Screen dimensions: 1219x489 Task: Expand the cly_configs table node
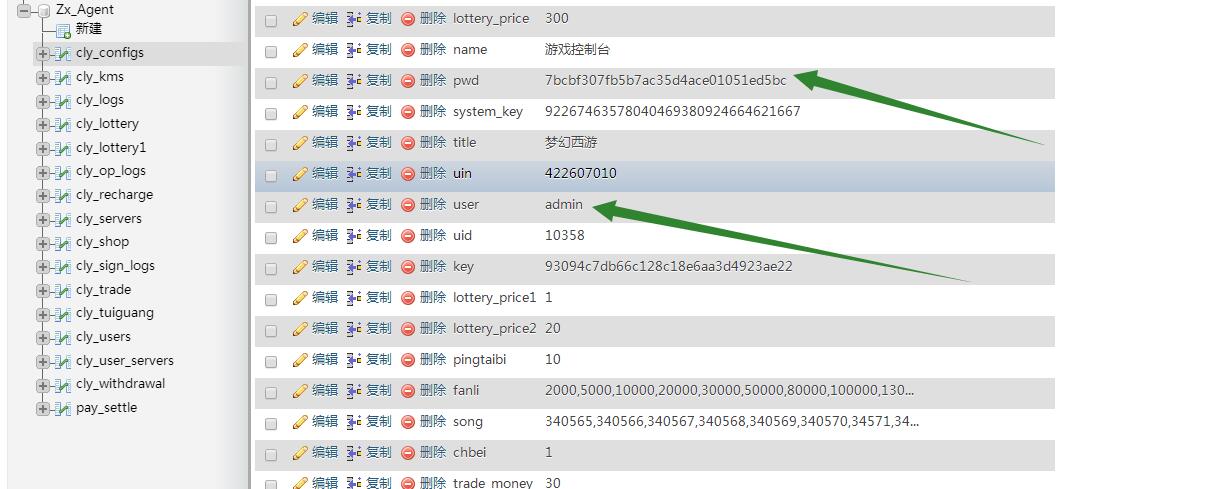(x=43, y=54)
